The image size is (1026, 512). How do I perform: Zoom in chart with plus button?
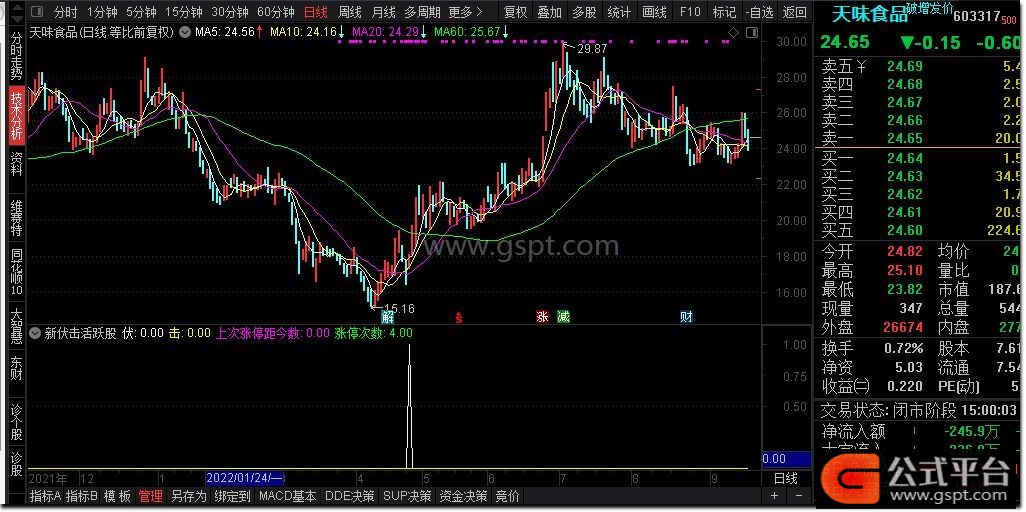point(775,496)
